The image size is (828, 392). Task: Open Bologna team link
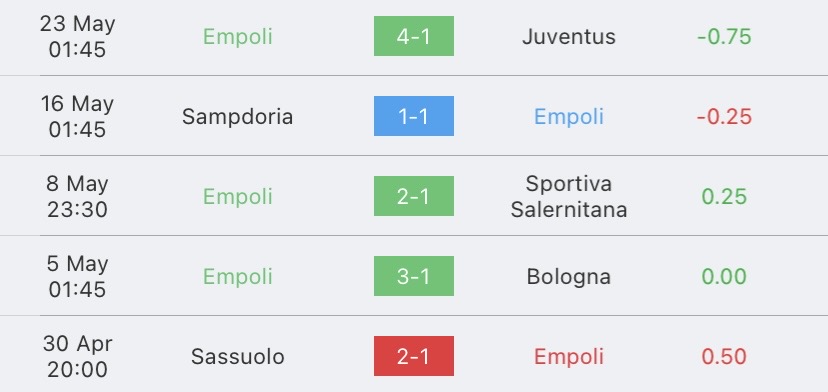point(569,277)
